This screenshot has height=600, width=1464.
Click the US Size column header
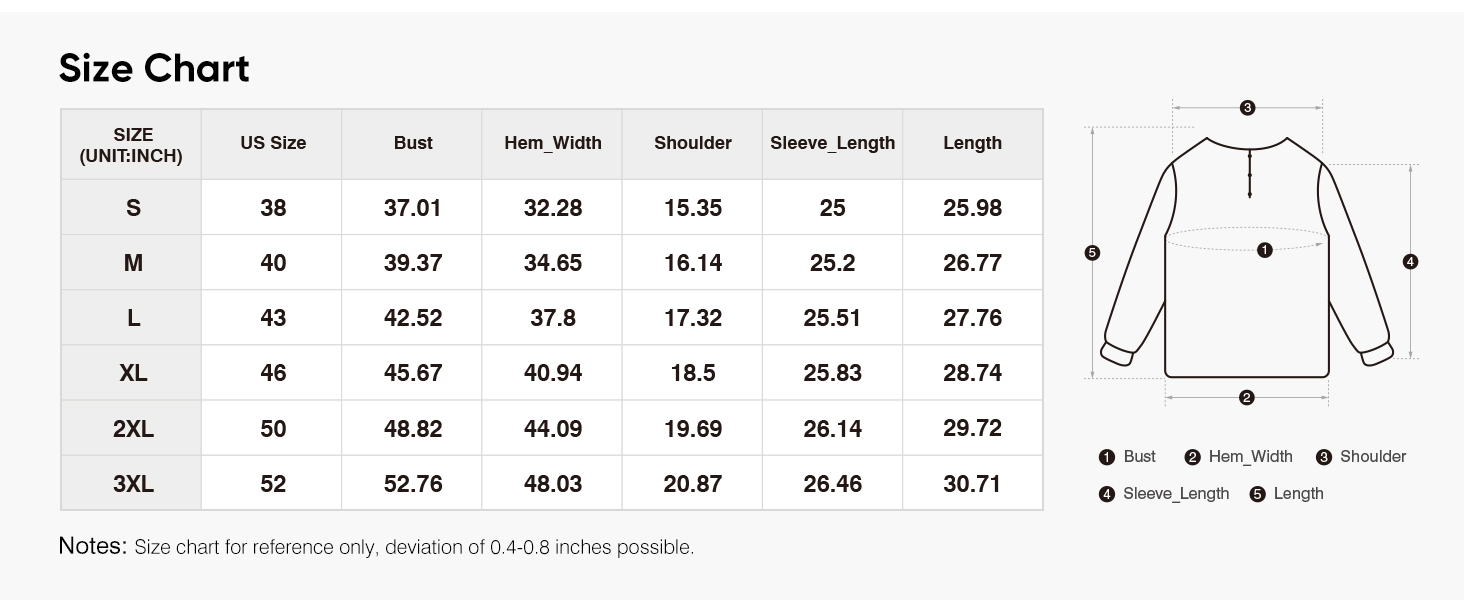point(273,143)
